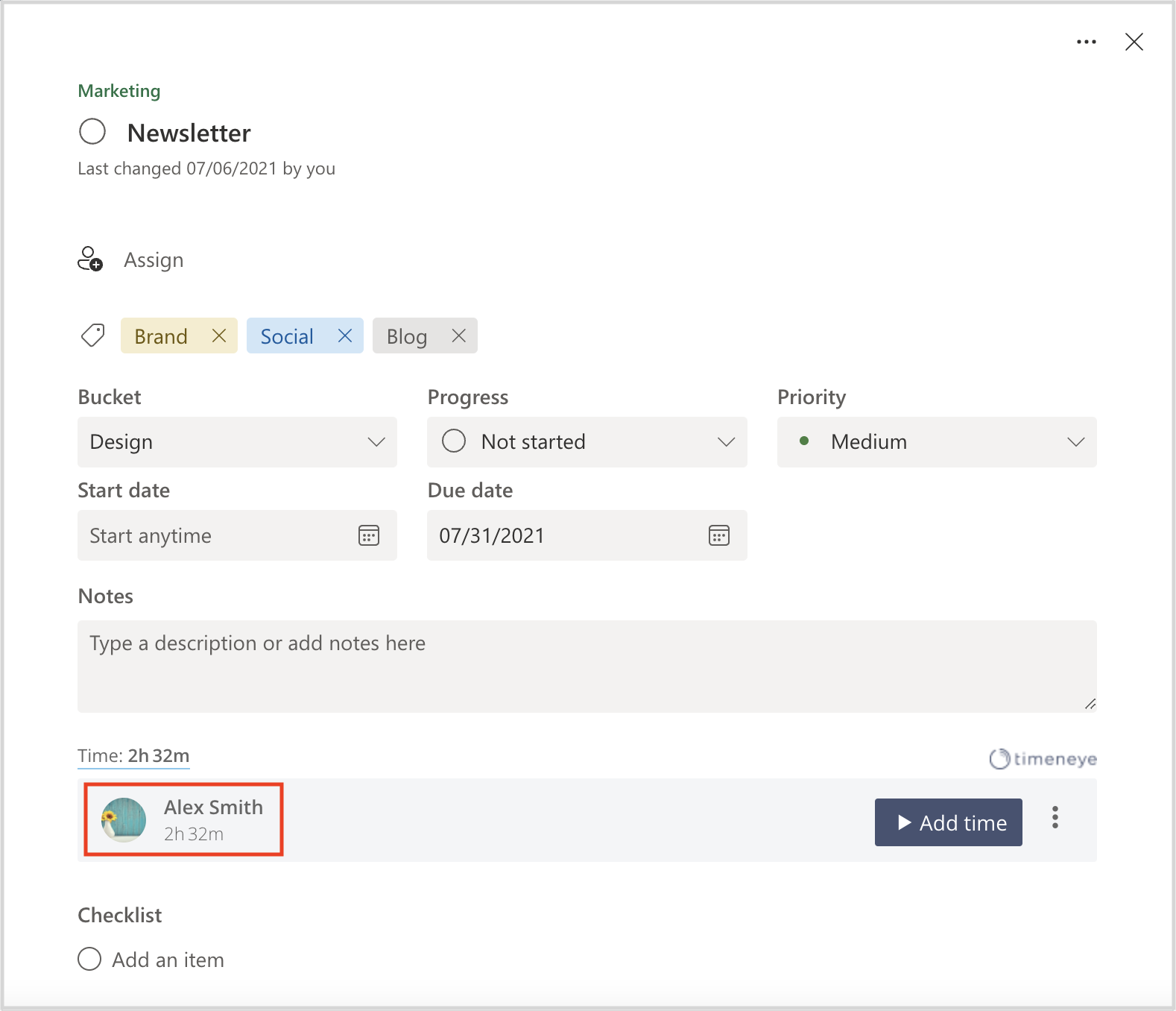
Task: Close the Newsletter task dialog
Action: point(1134,42)
